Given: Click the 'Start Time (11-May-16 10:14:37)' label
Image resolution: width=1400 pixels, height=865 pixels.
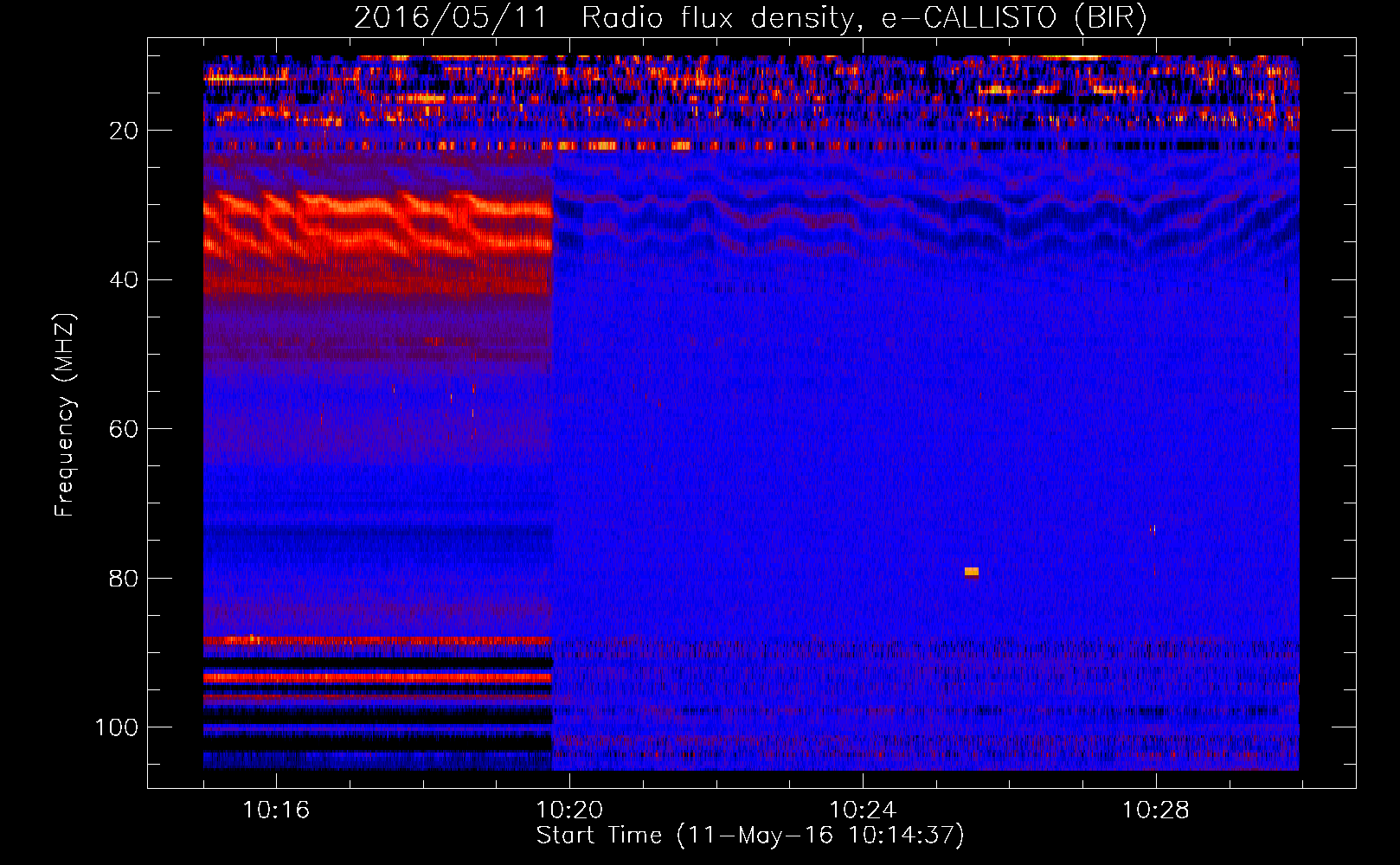Looking at the screenshot, I should [x=750, y=836].
